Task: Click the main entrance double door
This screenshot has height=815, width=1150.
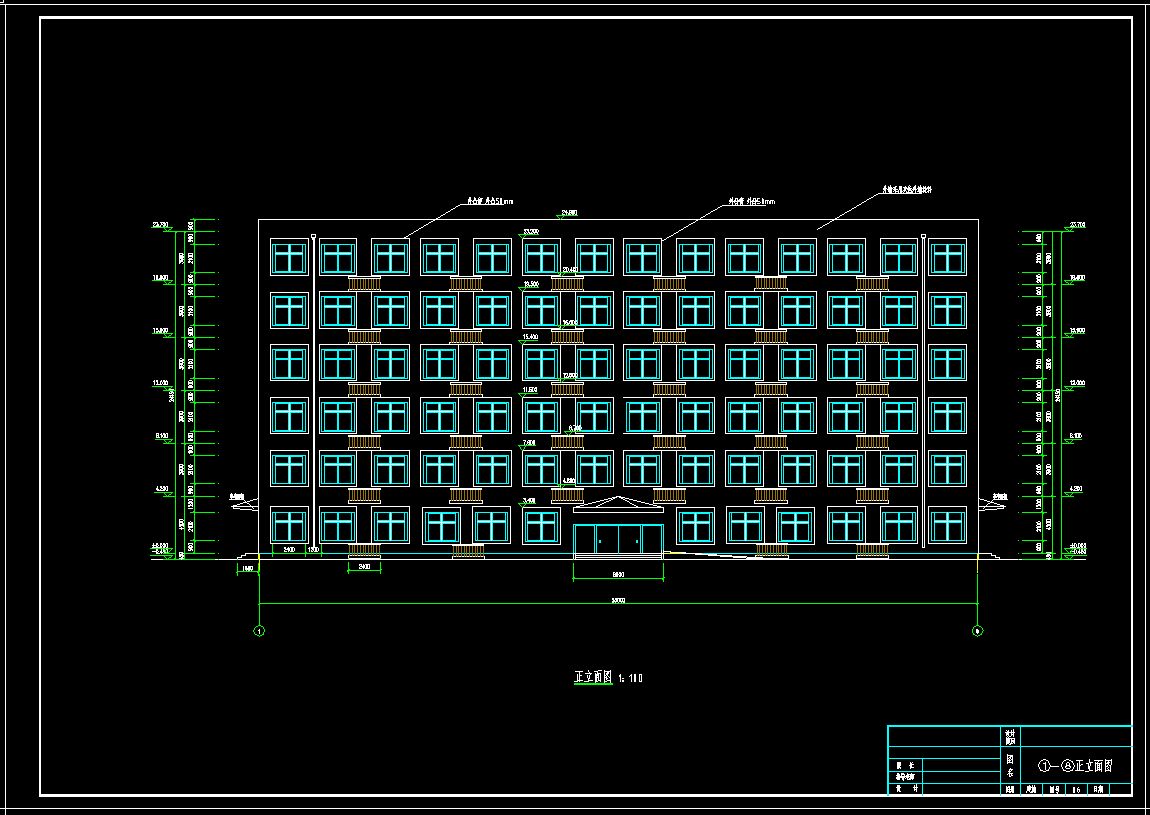Action: pyautogui.click(x=618, y=539)
